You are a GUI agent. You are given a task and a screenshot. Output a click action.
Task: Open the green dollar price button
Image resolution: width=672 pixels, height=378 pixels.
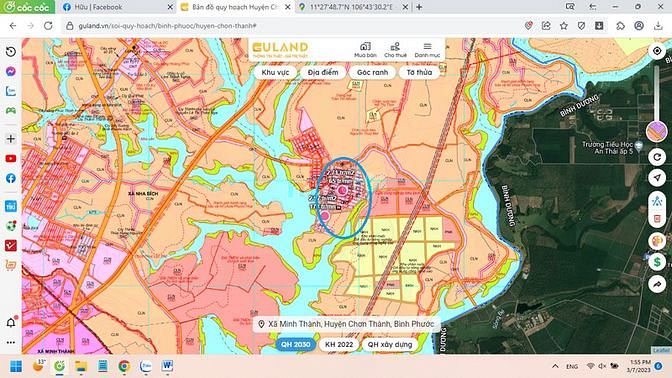pos(657,262)
